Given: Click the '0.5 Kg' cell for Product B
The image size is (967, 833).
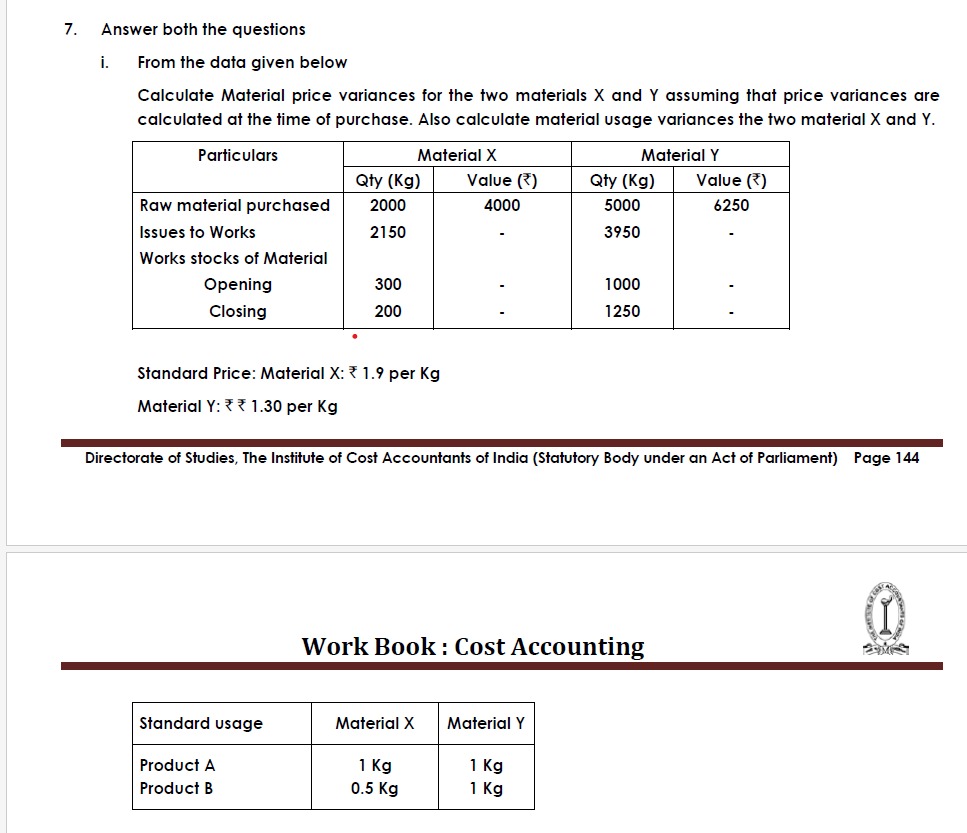Looking at the screenshot, I should point(374,788).
